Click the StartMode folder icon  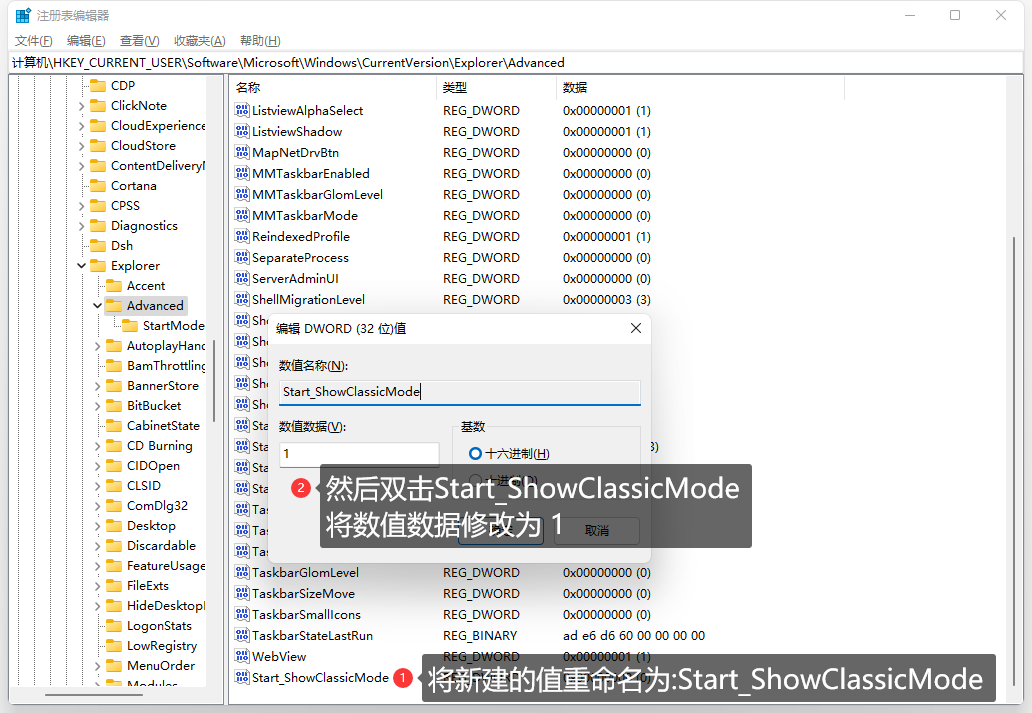[130, 326]
